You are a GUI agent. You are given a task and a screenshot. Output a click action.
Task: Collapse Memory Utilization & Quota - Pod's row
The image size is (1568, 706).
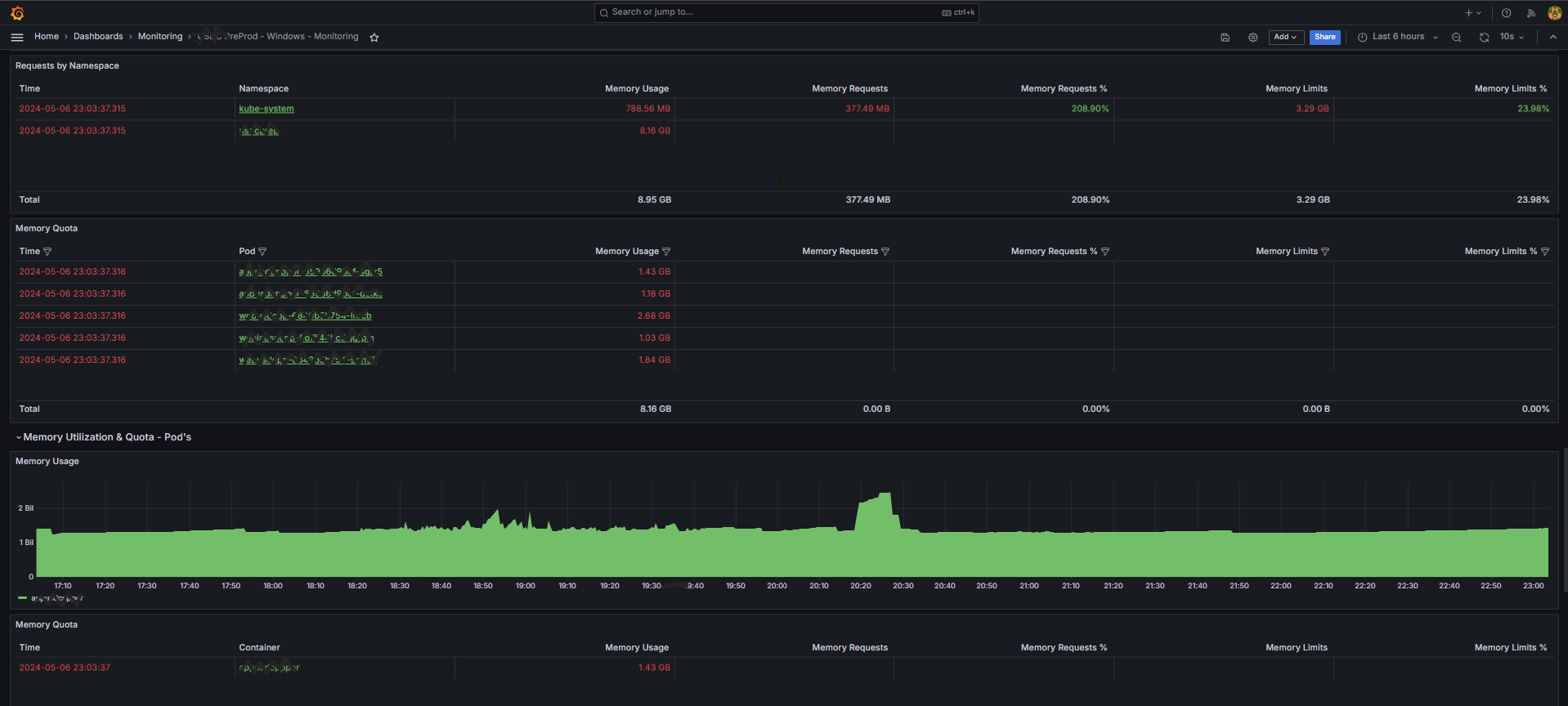pyautogui.click(x=103, y=437)
